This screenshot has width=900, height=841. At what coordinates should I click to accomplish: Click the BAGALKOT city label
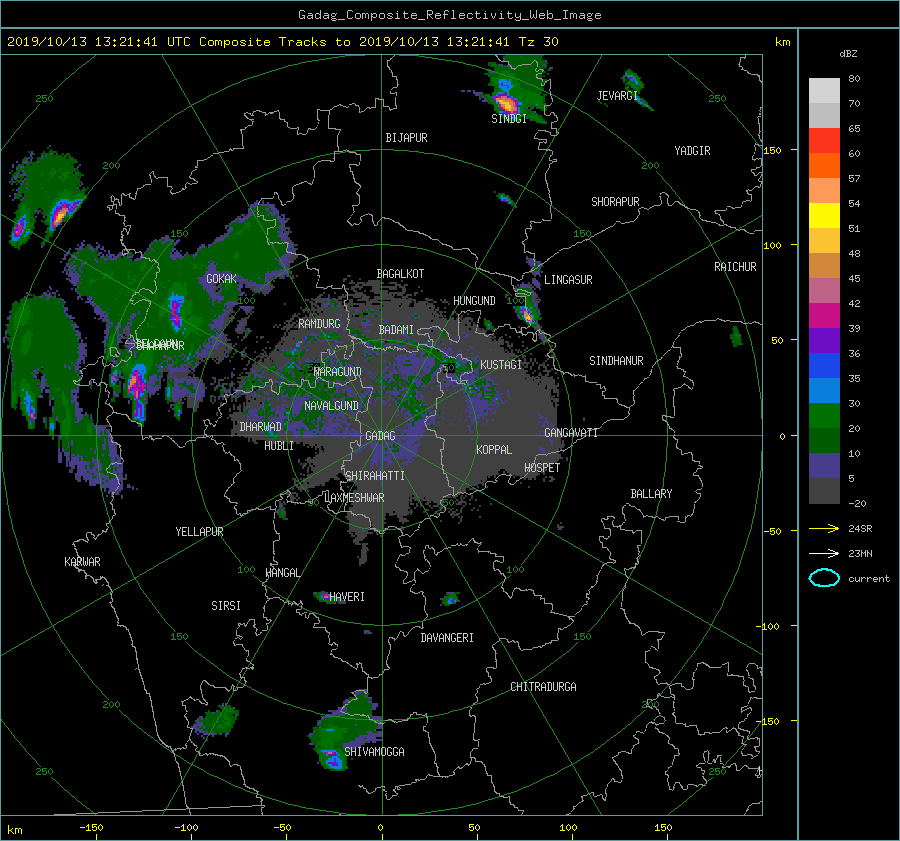[400, 274]
